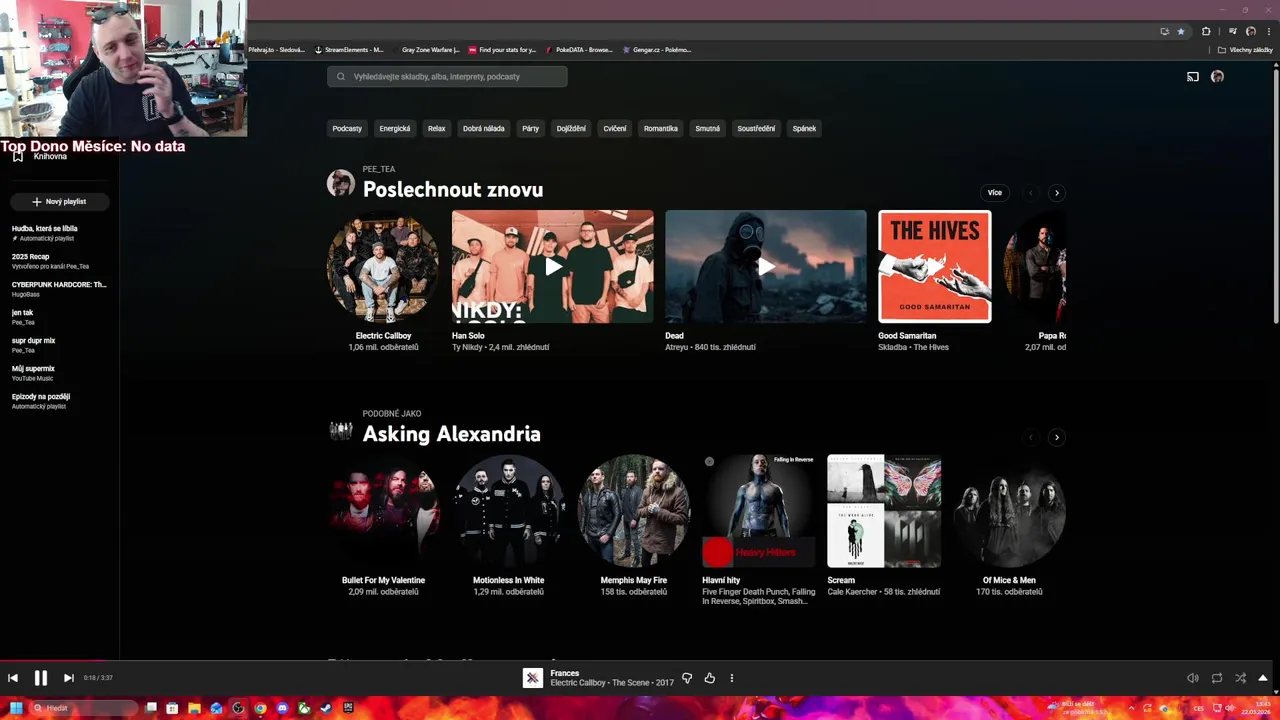
Task: Toggle repeat mode in player bar
Action: (x=1217, y=678)
